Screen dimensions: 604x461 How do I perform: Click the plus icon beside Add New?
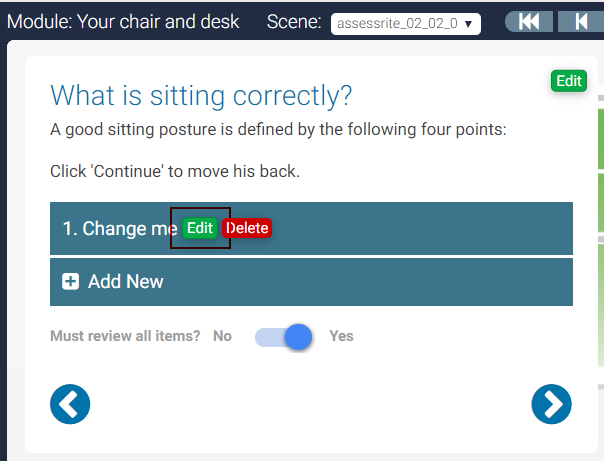(71, 282)
